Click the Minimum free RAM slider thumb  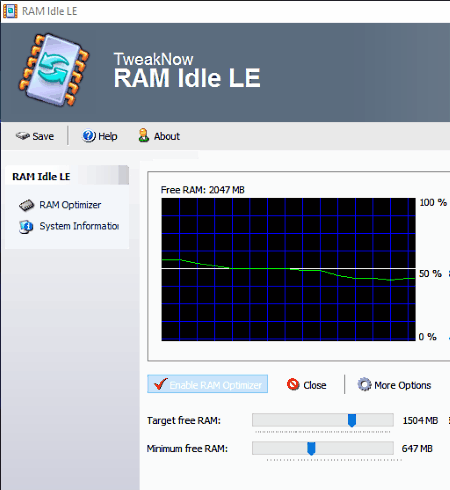pos(311,448)
